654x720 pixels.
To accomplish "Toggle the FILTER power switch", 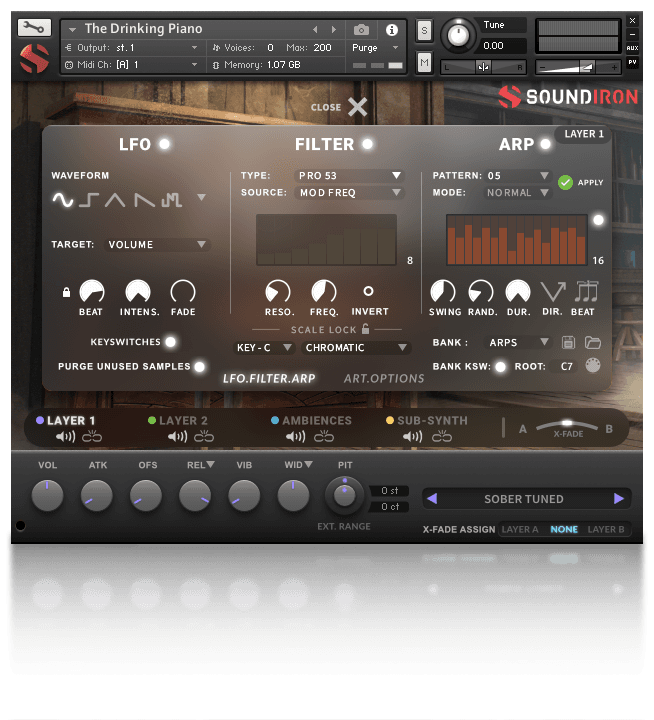I will pyautogui.click(x=367, y=144).
